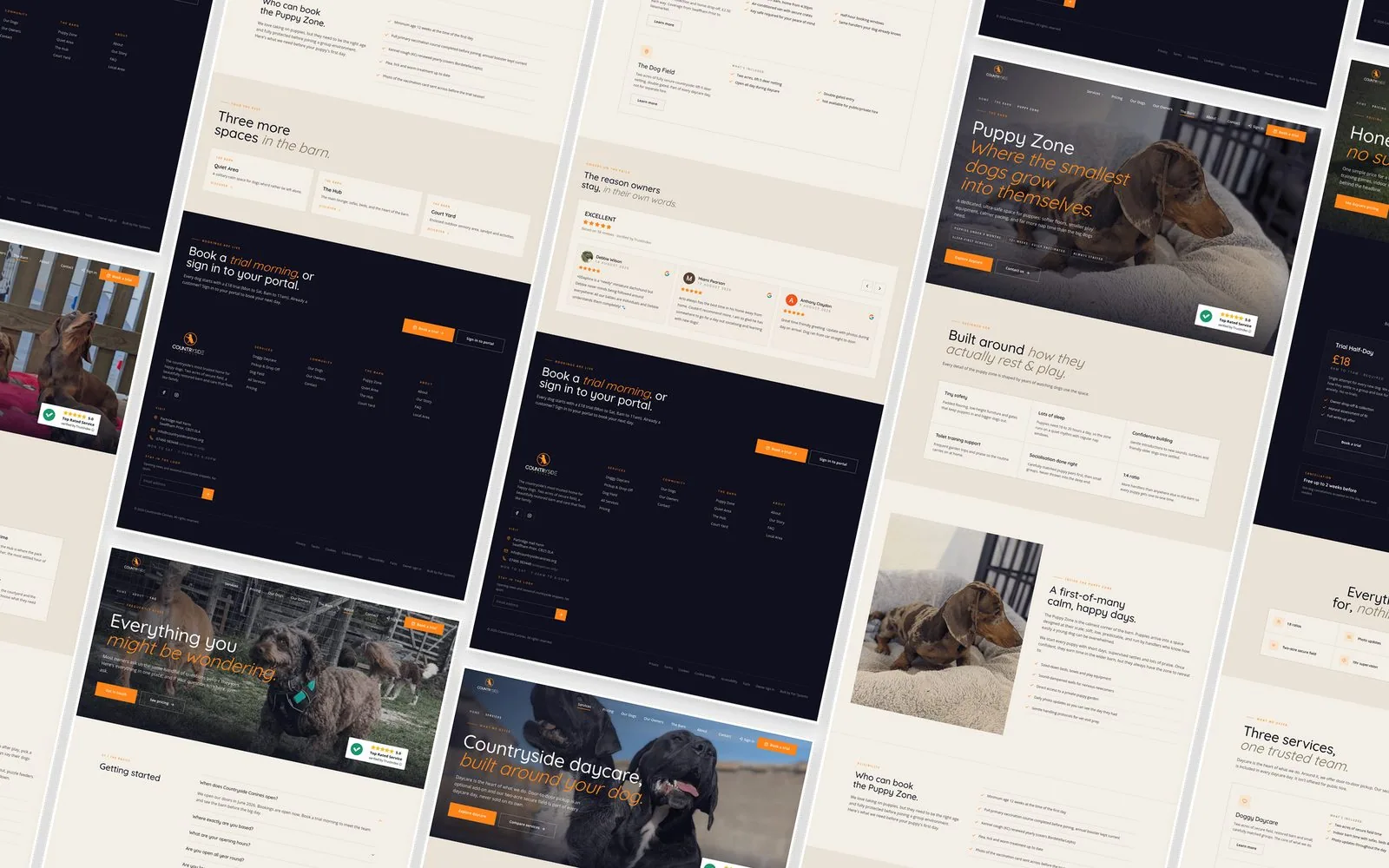Click Sign in to portal, Three more spaces page
This screenshot has height=868, width=1389.
point(480,342)
